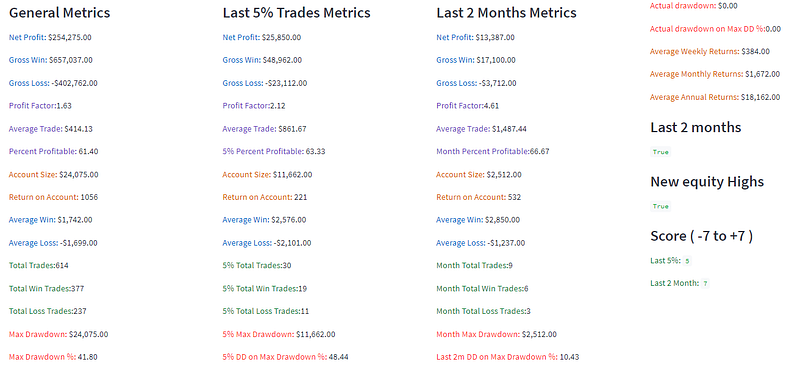Select the True badge under New equity Highs
The height and width of the screenshot is (368, 800).
(x=660, y=207)
